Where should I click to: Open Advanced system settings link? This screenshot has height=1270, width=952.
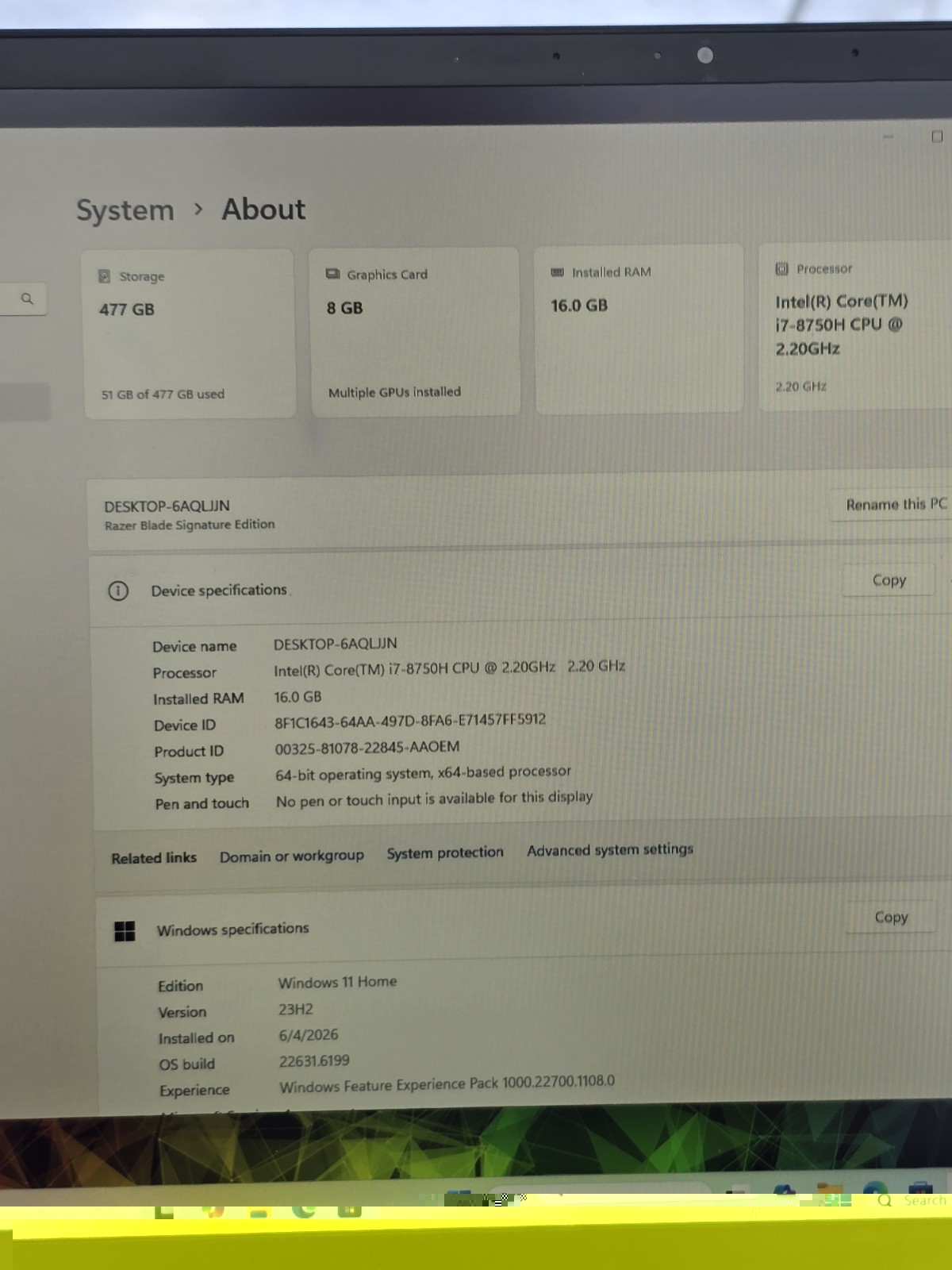(x=610, y=850)
